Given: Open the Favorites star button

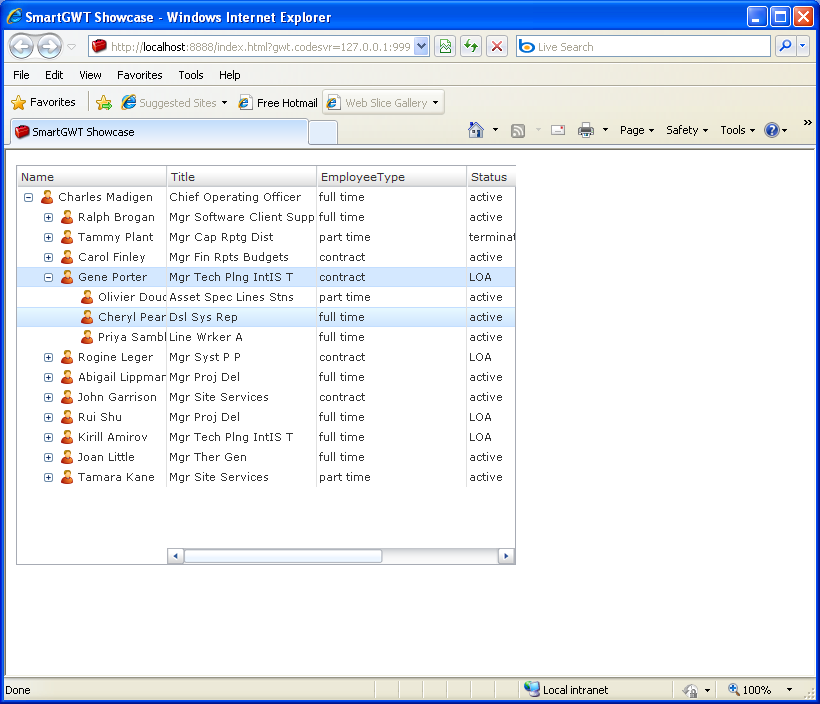Looking at the screenshot, I should tap(43, 103).
